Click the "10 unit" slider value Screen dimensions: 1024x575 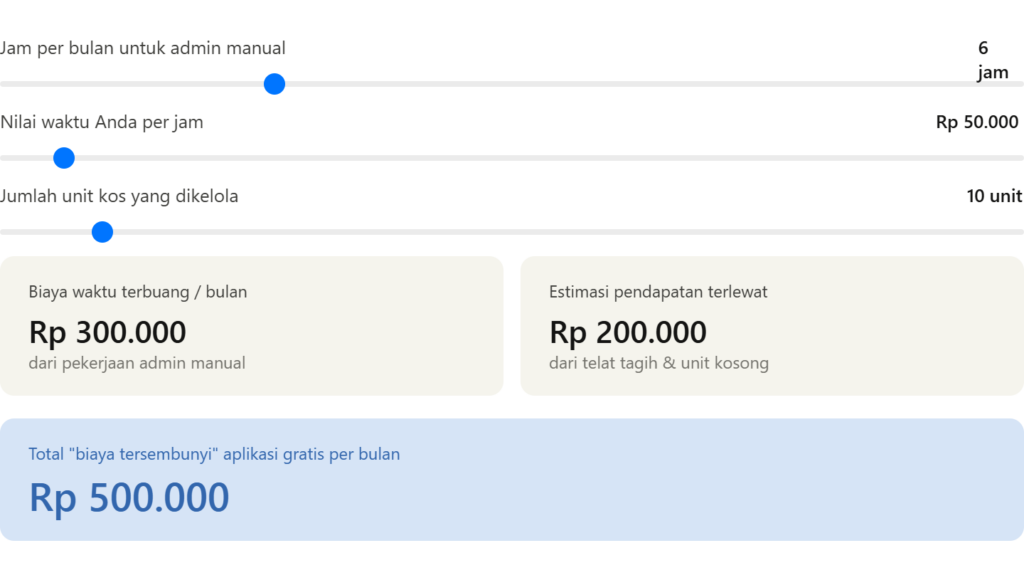pos(993,196)
